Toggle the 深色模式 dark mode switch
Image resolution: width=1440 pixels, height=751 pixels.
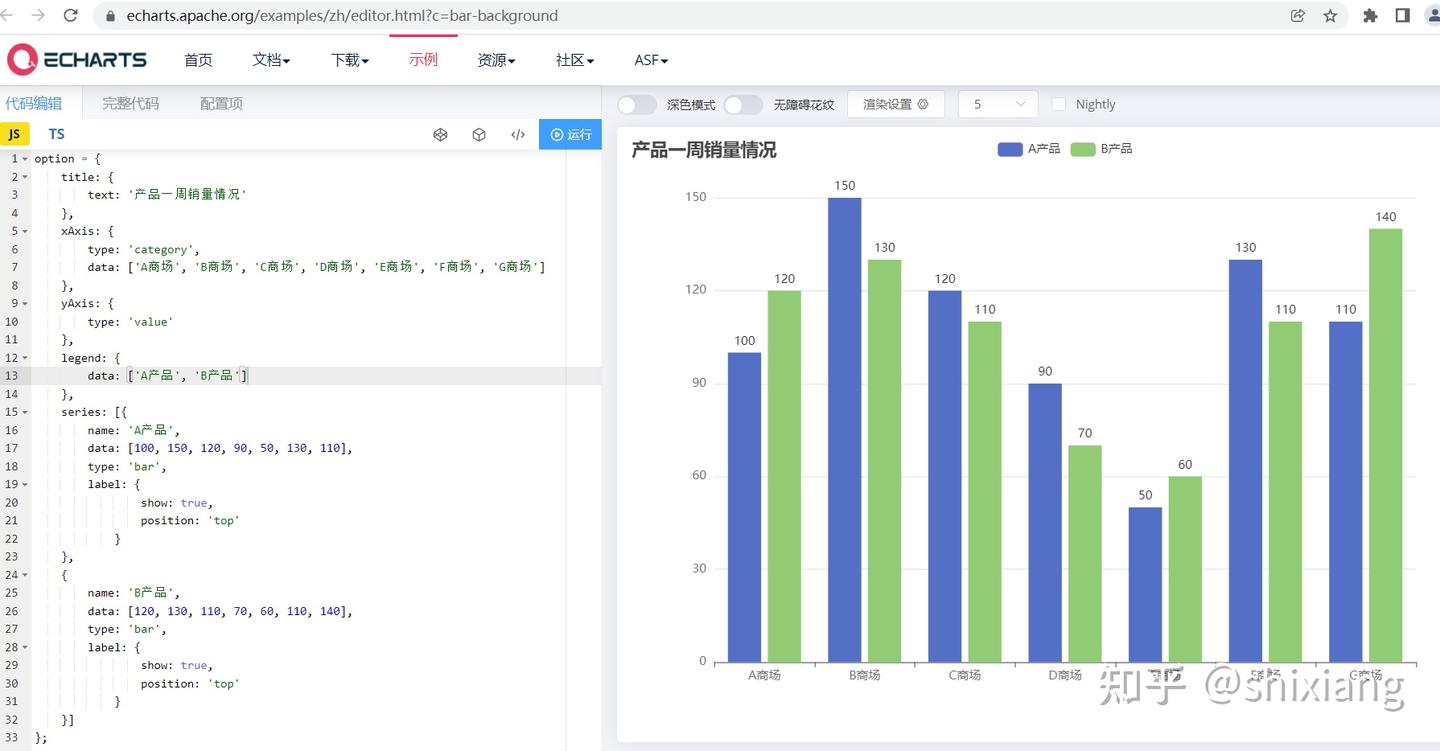pyautogui.click(x=637, y=104)
